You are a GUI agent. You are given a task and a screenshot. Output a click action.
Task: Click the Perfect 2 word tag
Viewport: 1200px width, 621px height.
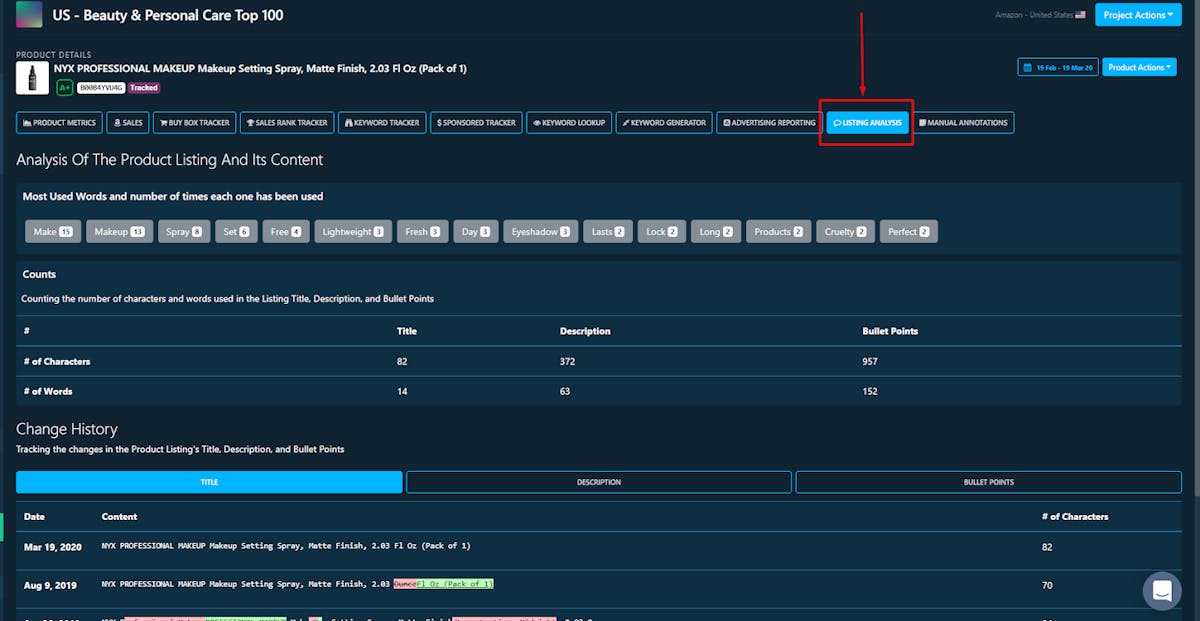(x=909, y=232)
